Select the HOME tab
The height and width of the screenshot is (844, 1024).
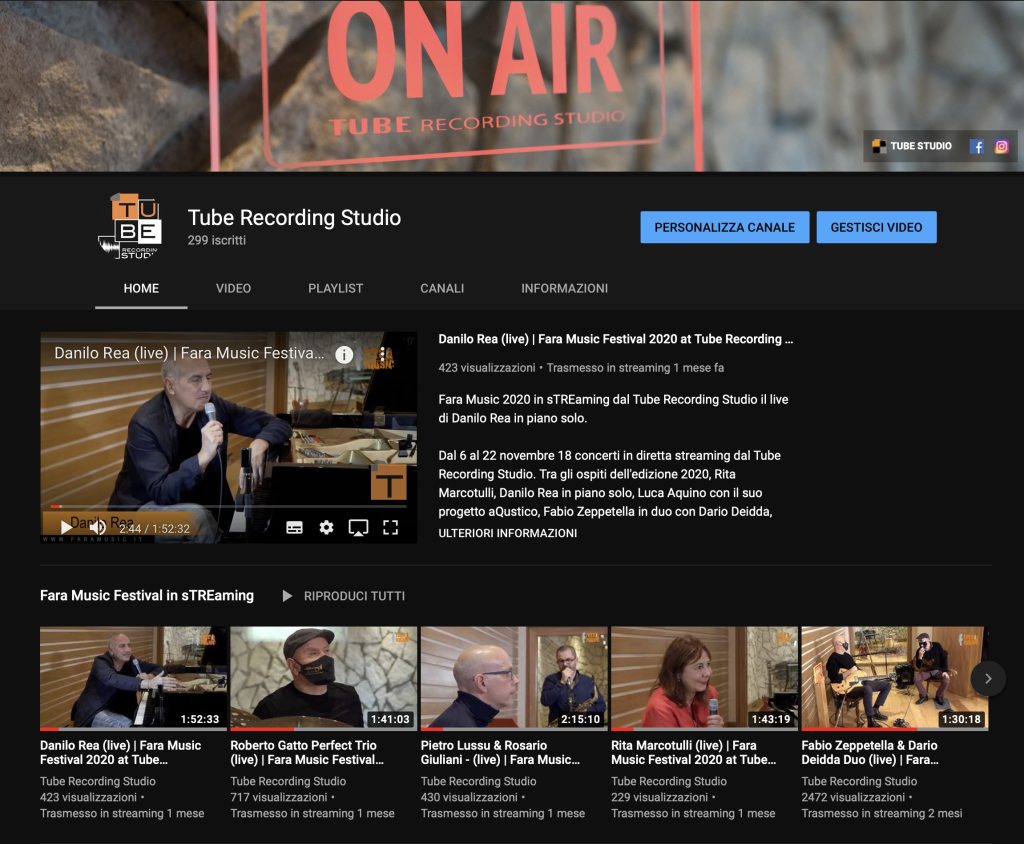(141, 288)
